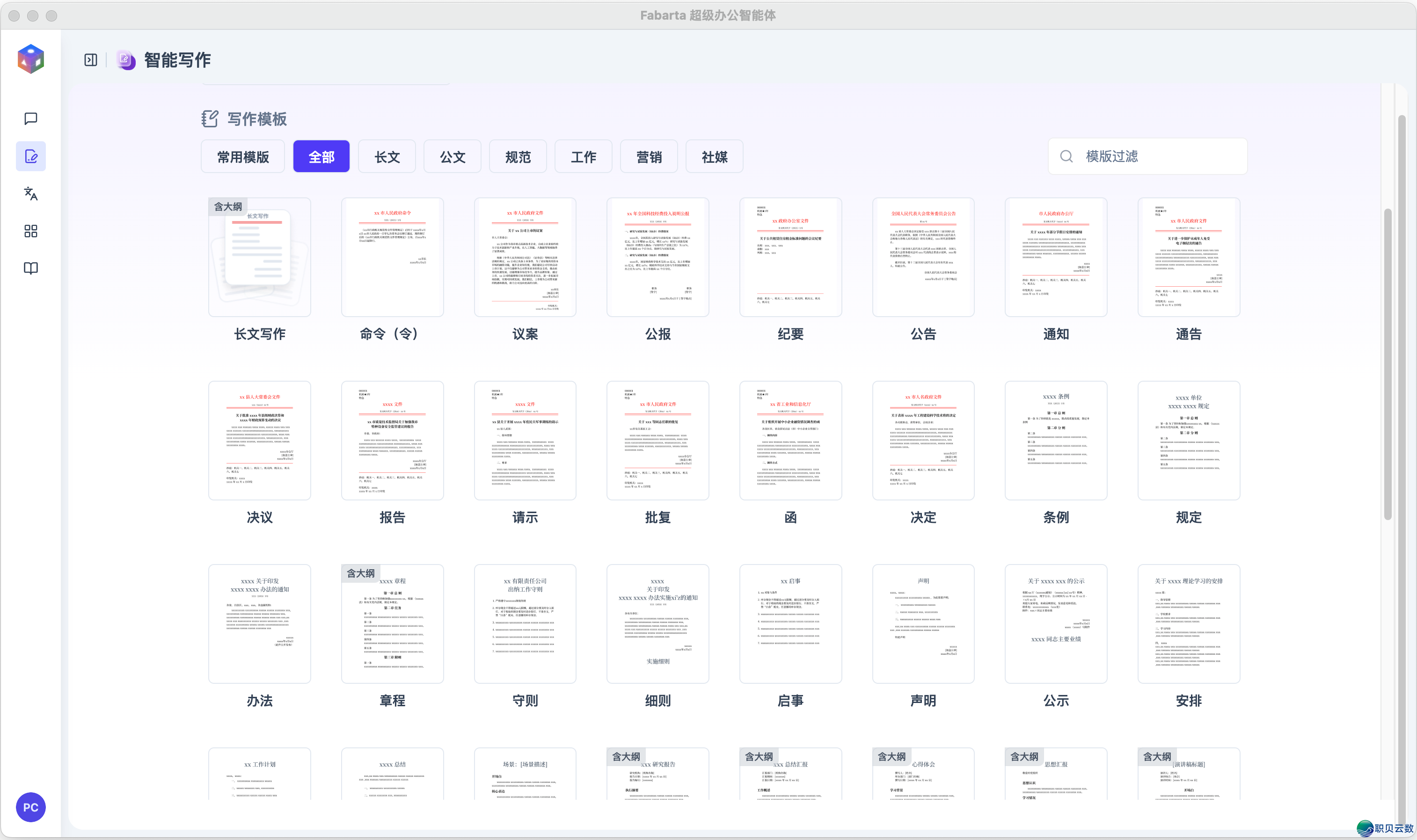1417x840 pixels.
Task: Select the 营销 category tab
Action: click(649, 157)
